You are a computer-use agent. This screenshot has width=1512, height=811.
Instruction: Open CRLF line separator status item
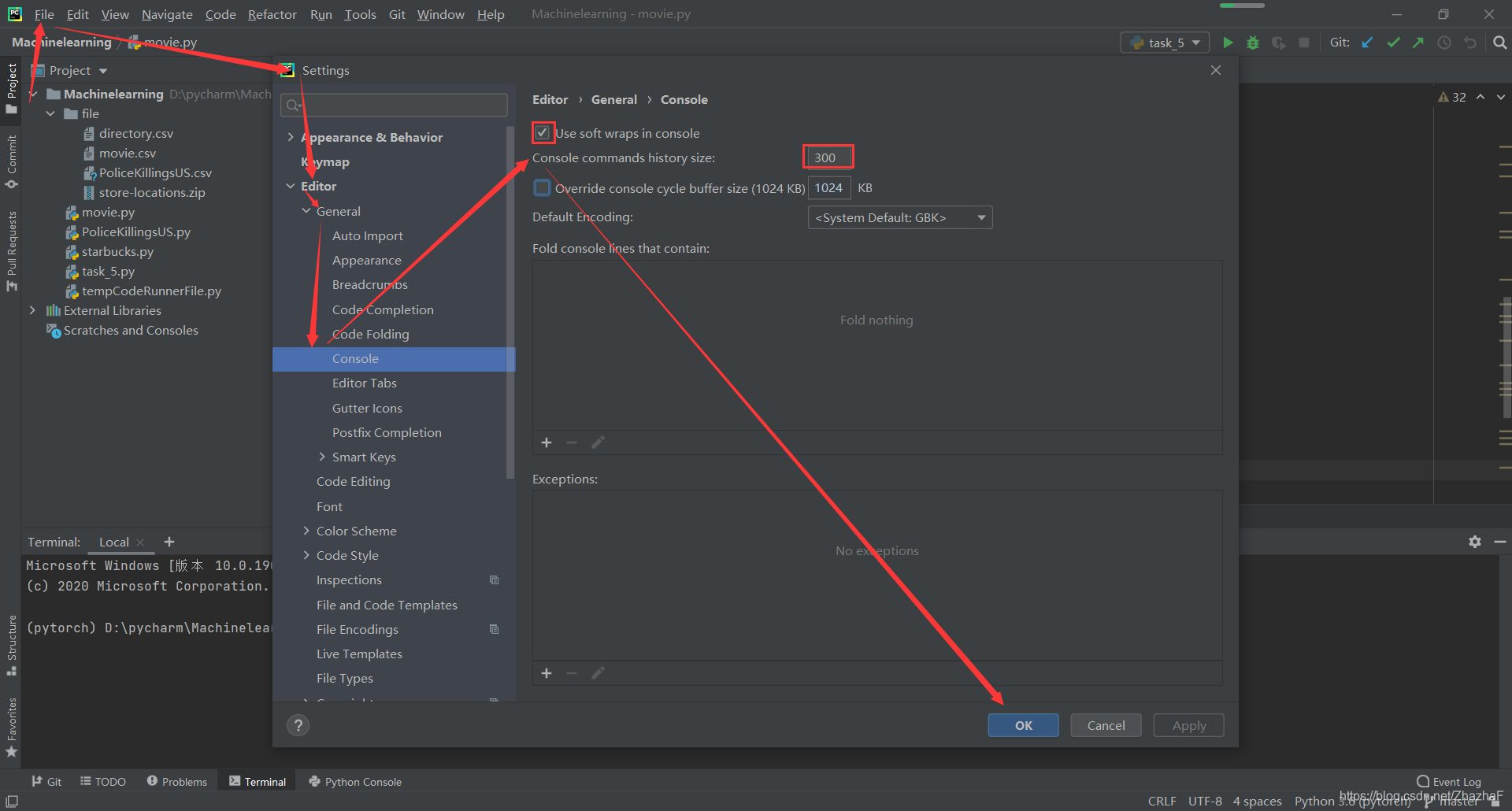[x=1162, y=801]
